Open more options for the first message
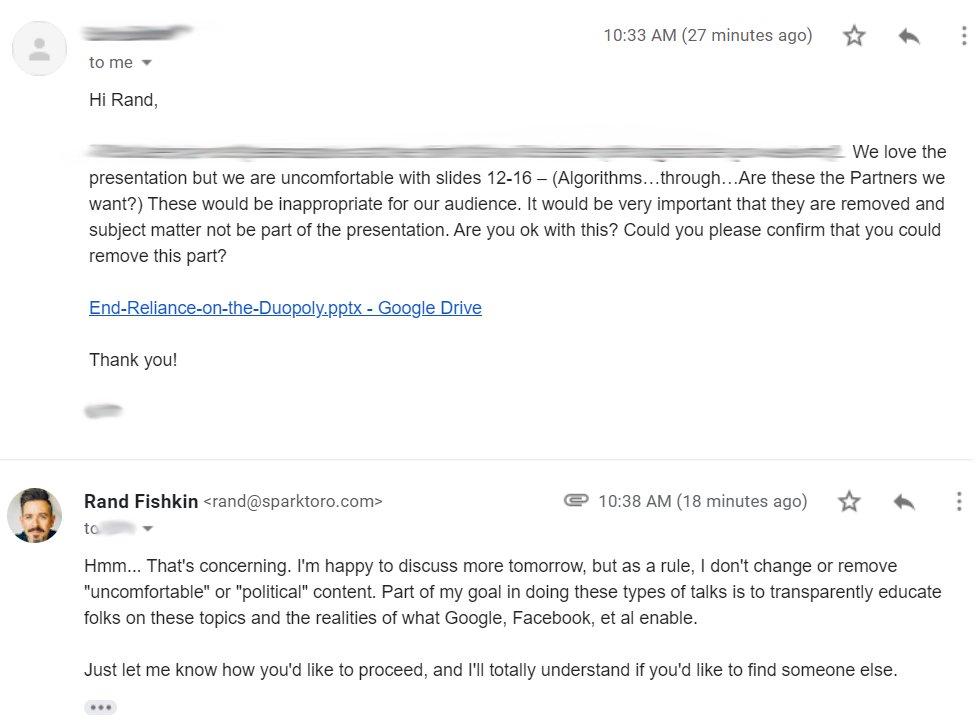The height and width of the screenshot is (725, 979). click(963, 36)
